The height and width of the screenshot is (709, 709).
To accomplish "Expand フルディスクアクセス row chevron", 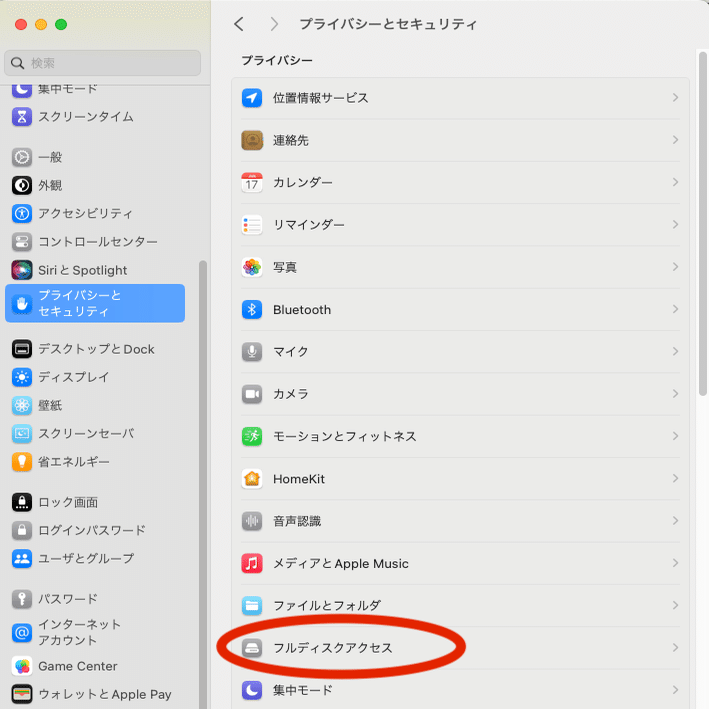I will tap(675, 648).
